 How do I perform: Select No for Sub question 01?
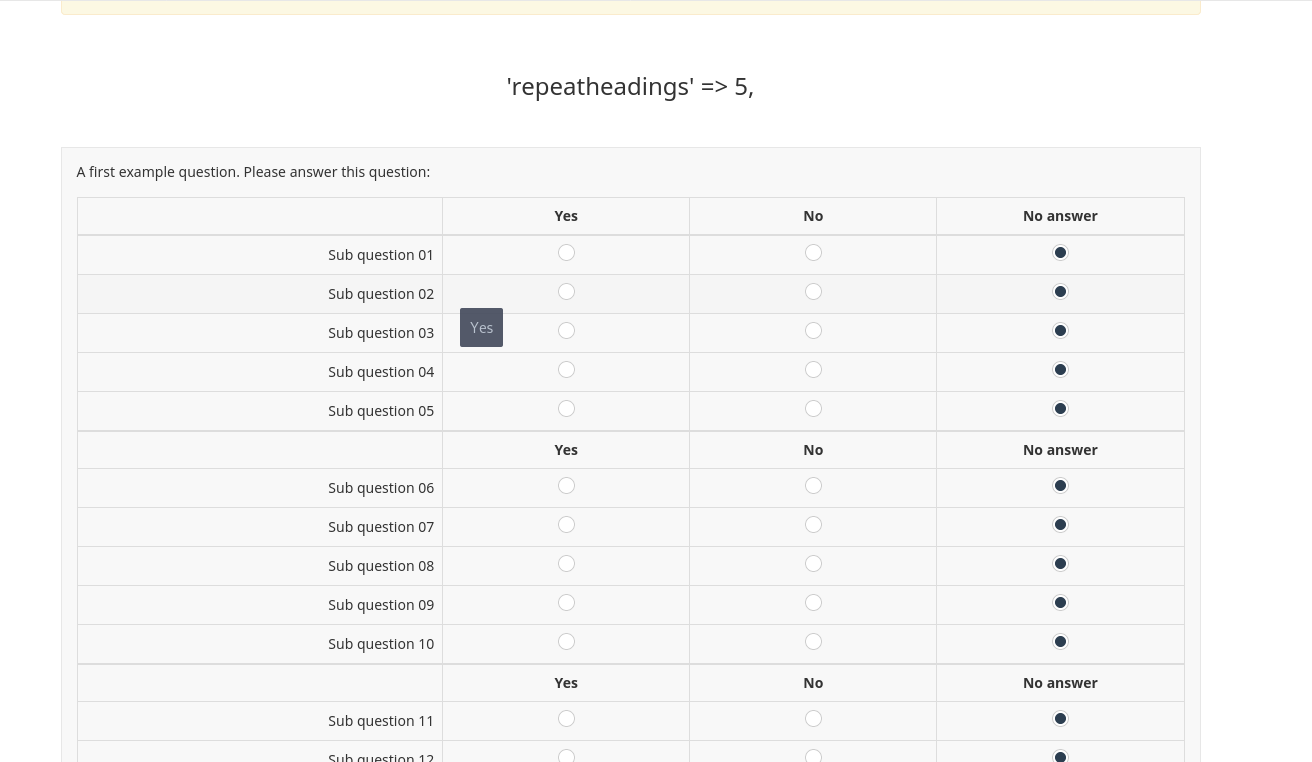point(813,253)
